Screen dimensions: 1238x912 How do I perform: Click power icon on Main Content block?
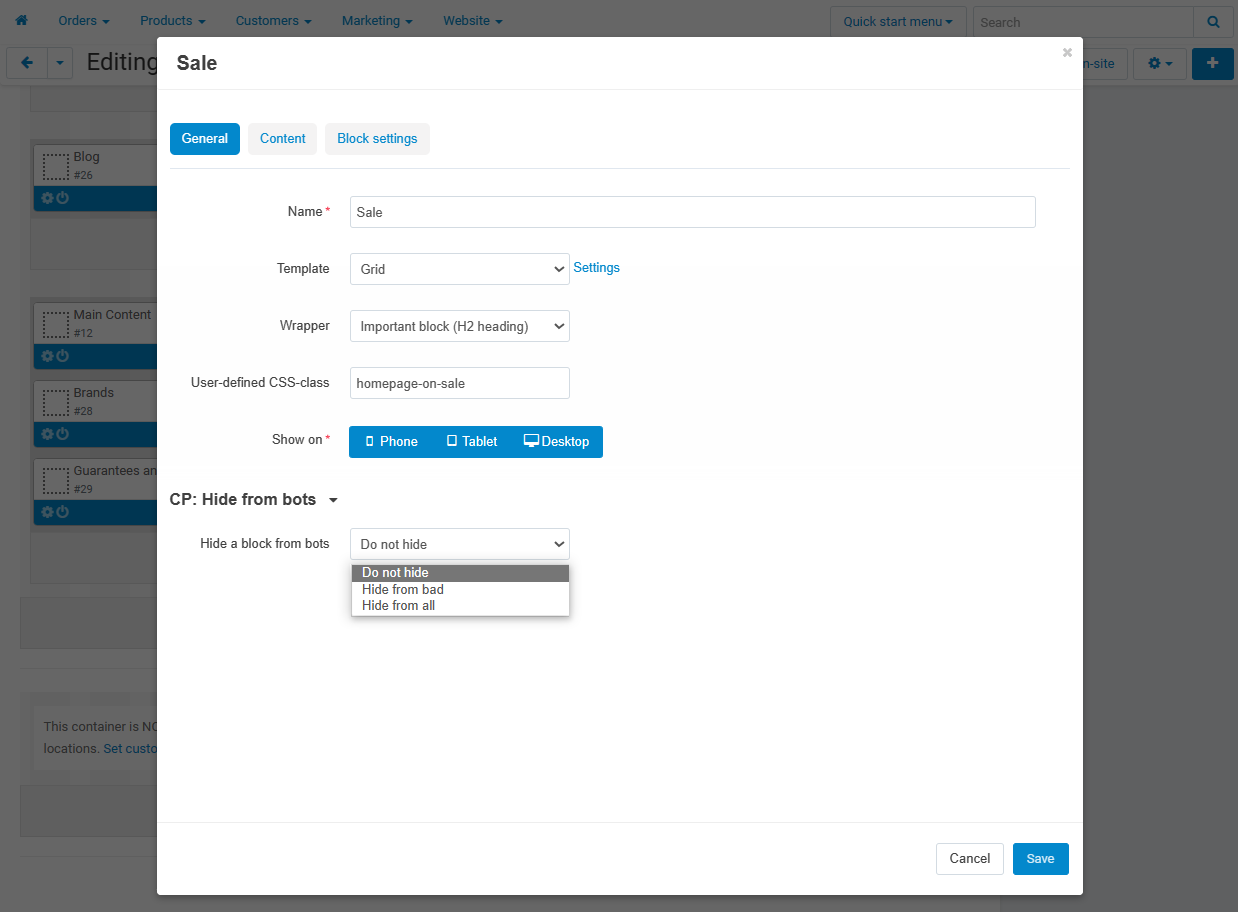click(62, 356)
